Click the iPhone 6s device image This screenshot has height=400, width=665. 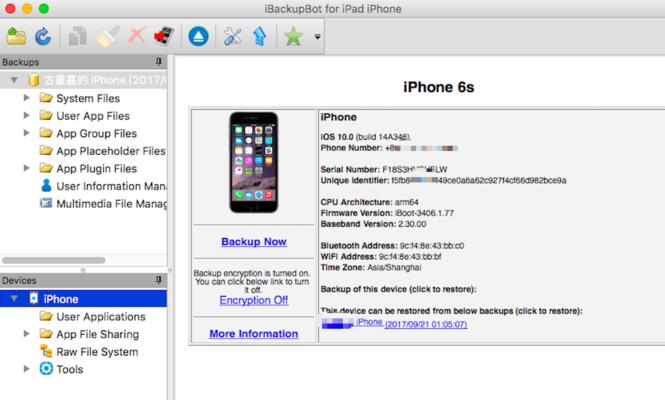click(x=254, y=162)
